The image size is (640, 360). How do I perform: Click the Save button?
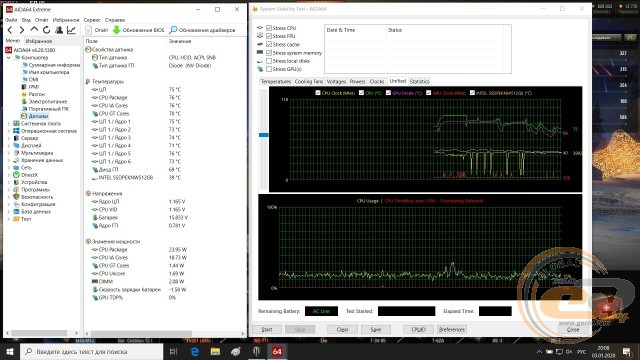point(376,329)
